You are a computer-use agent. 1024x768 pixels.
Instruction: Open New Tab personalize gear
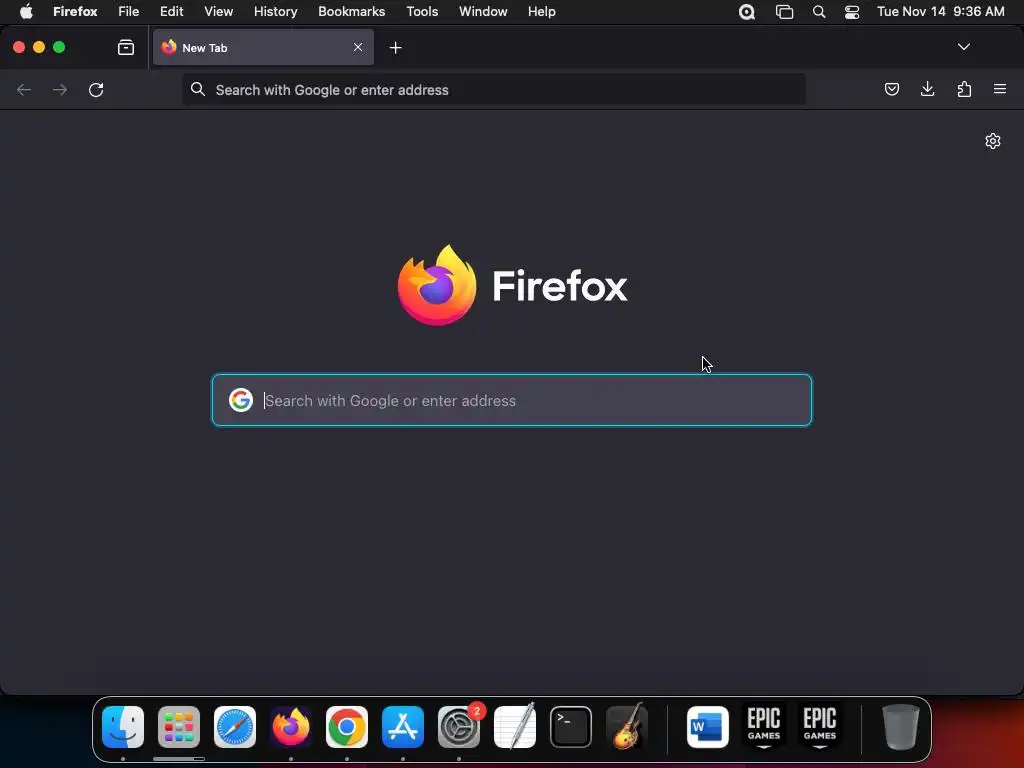coord(993,141)
